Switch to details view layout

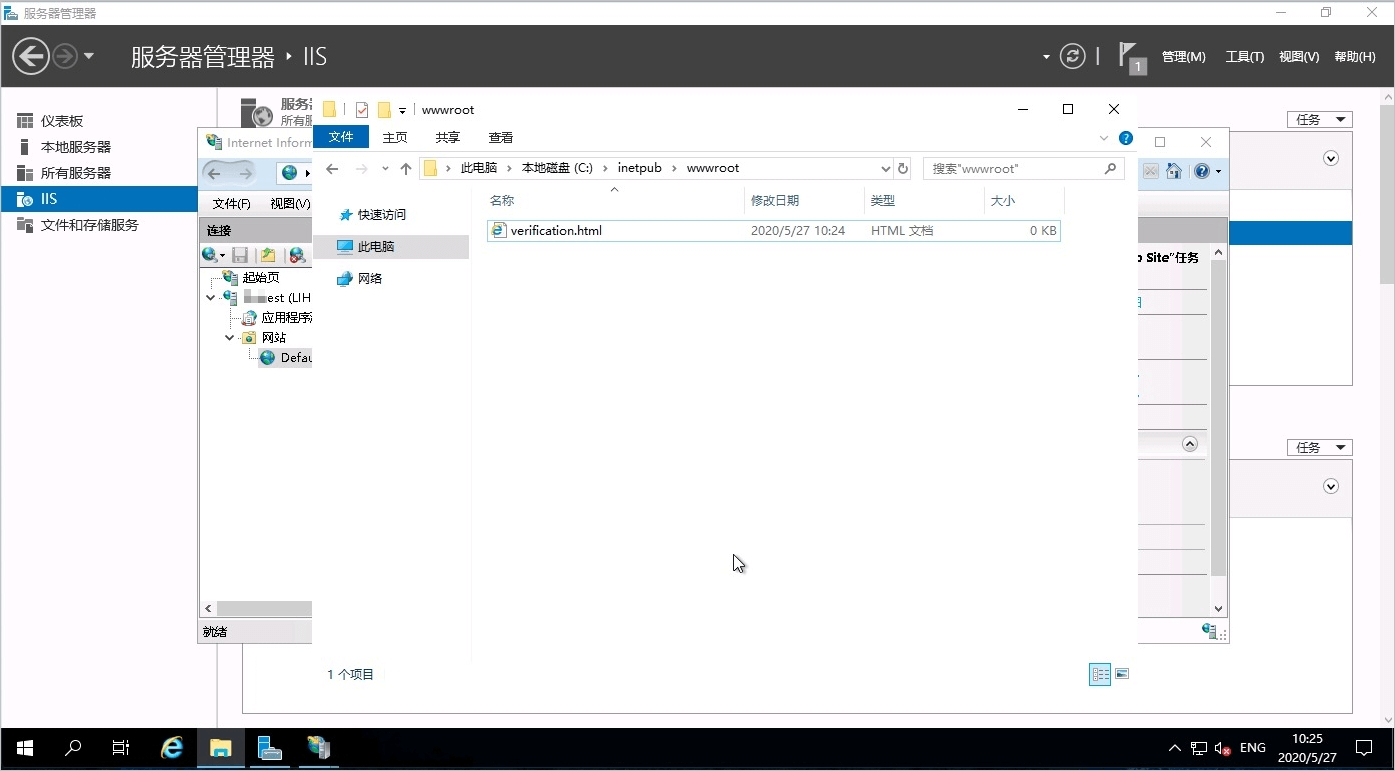(1100, 674)
